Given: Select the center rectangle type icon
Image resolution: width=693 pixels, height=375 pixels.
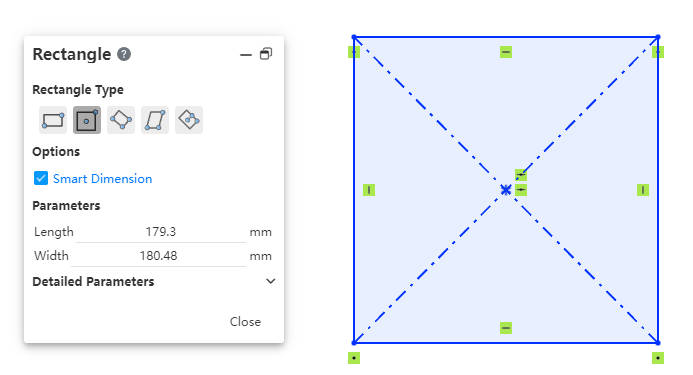Looking at the screenshot, I should (87, 120).
